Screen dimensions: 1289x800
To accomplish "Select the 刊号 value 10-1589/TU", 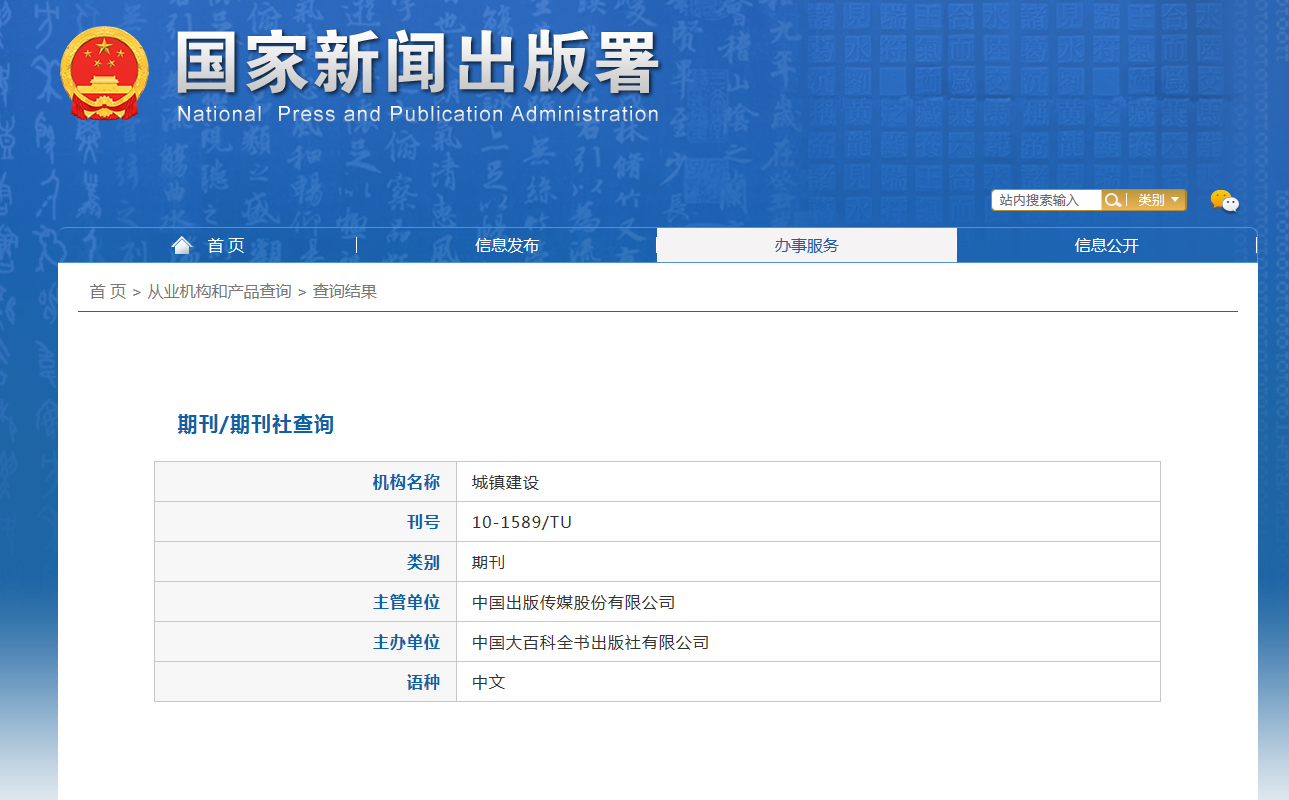I will [x=520, y=521].
